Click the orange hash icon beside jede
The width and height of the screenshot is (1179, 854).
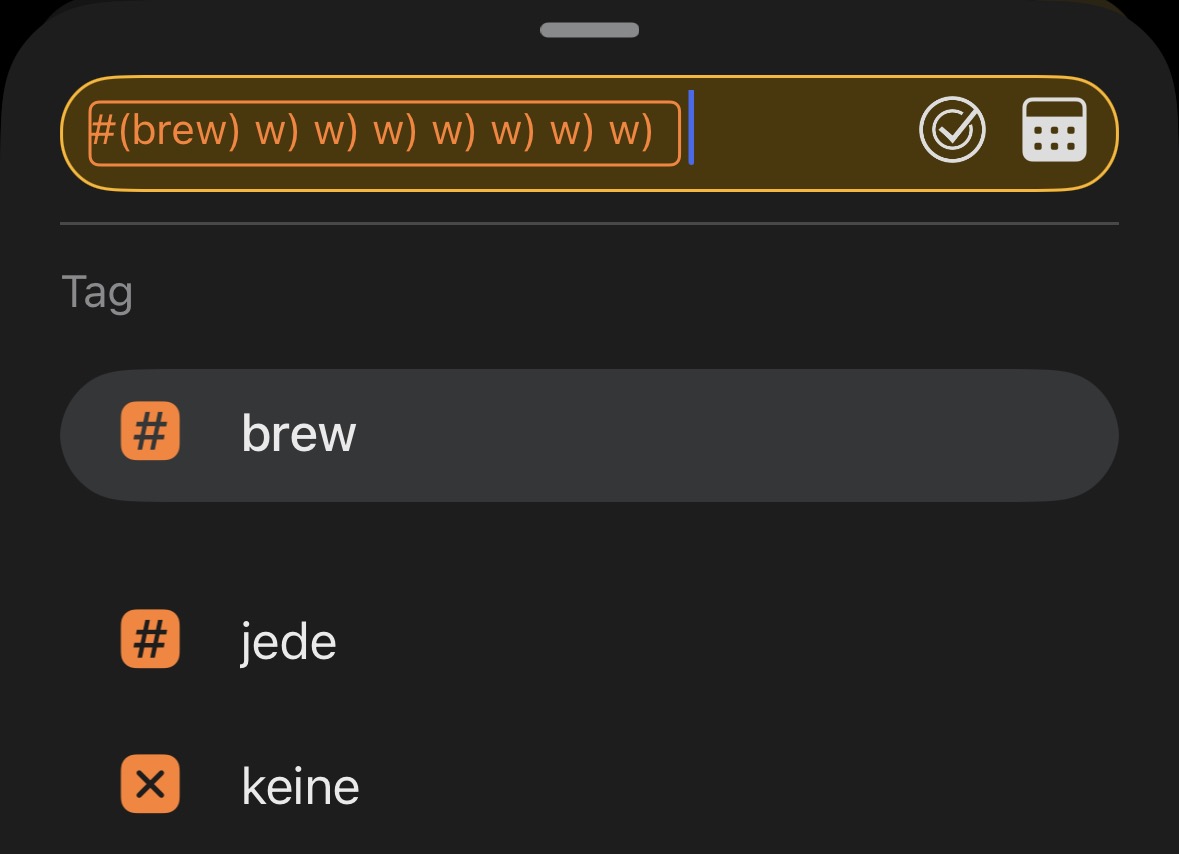coord(150,639)
